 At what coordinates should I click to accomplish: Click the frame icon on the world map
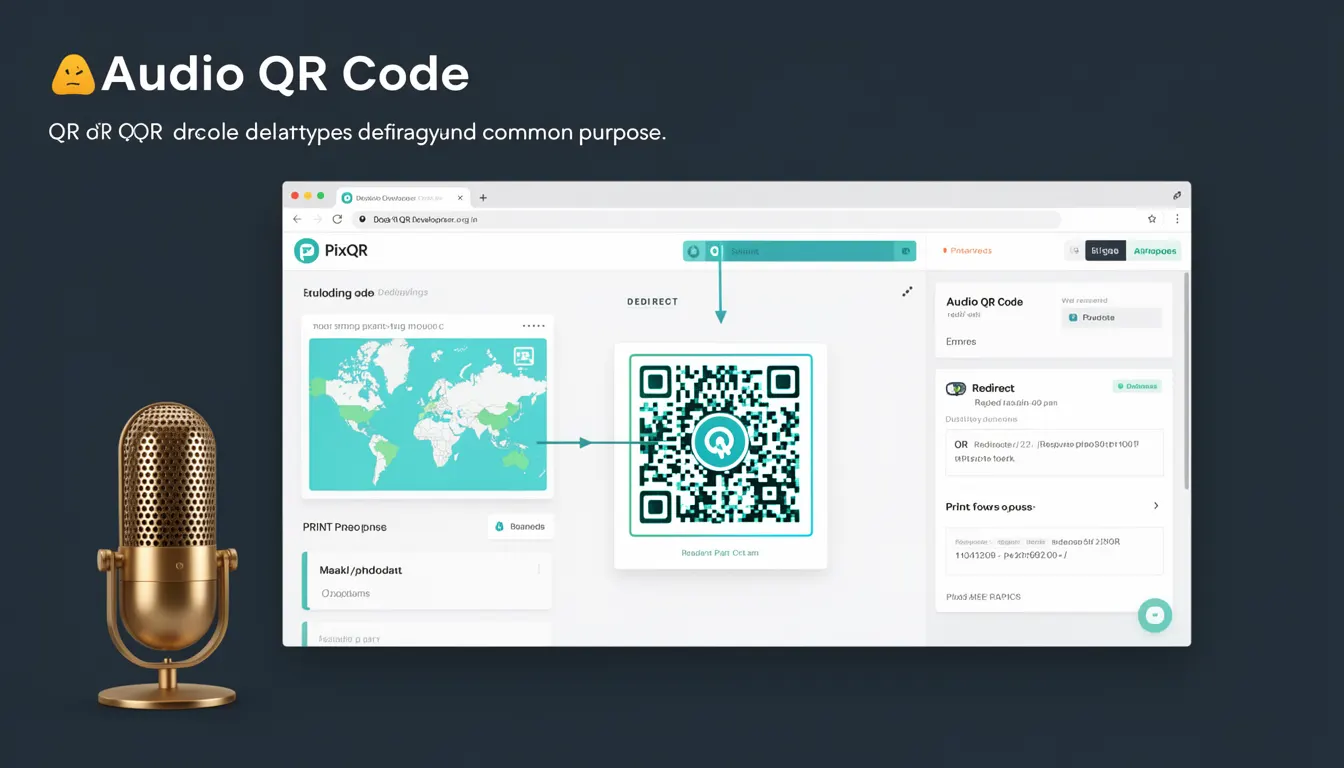[523, 356]
